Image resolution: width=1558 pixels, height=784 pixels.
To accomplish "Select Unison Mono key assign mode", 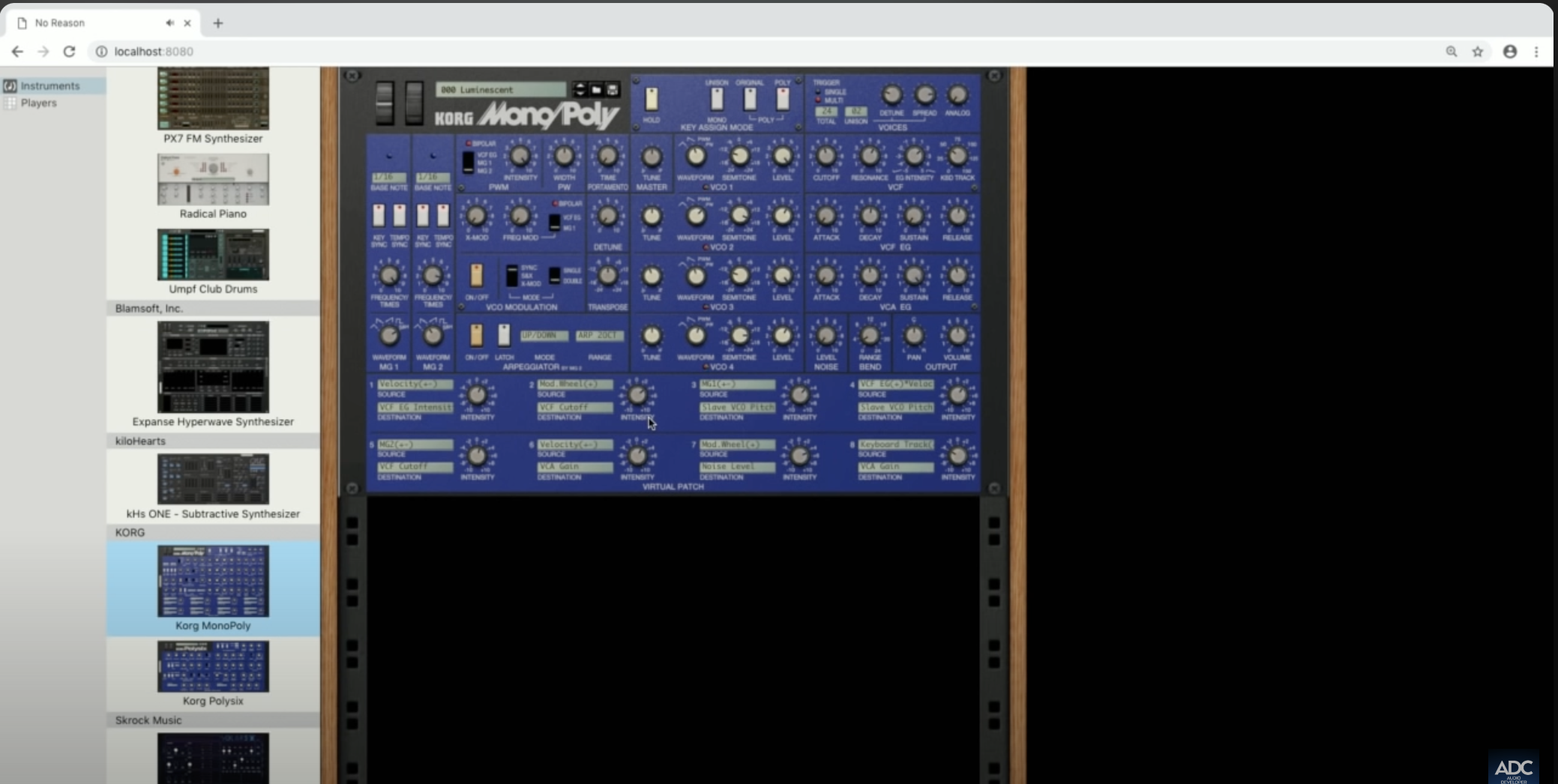I will [717, 99].
